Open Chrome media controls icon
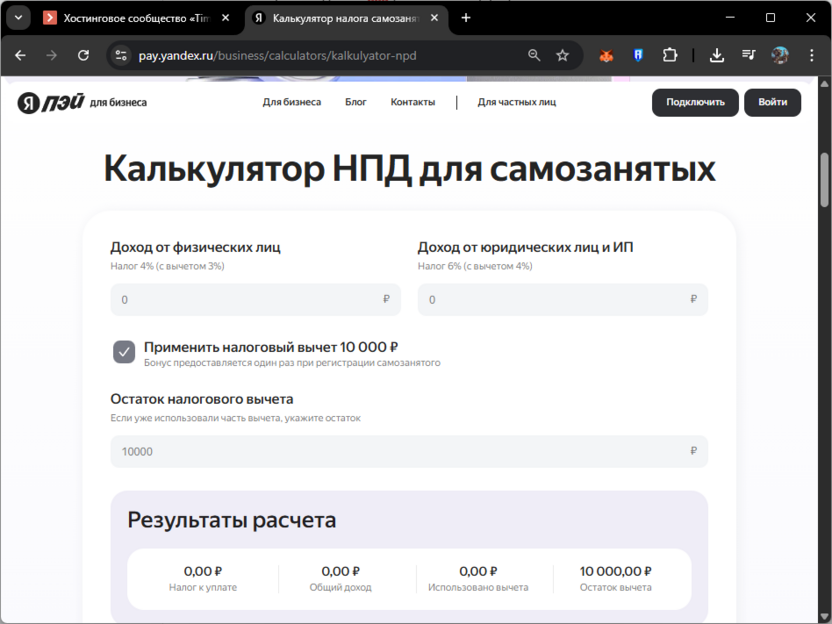Screen dimensions: 832x624 (747, 55)
